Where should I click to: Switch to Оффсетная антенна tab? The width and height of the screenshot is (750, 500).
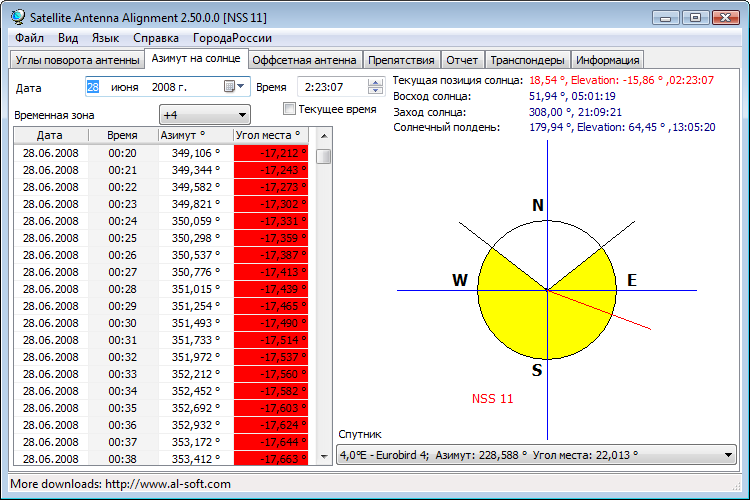(303, 60)
